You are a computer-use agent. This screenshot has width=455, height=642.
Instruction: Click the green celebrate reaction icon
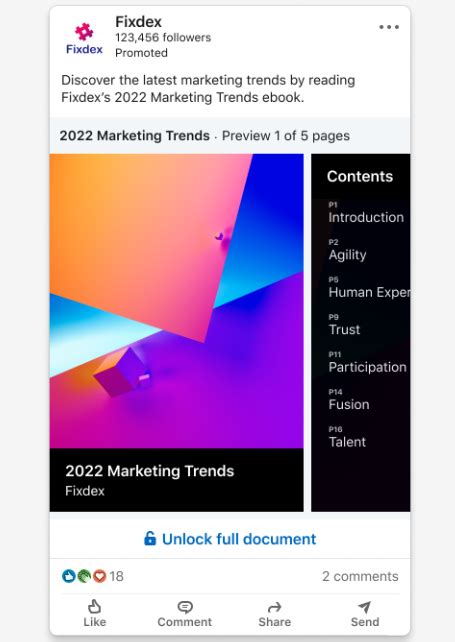pos(84,576)
